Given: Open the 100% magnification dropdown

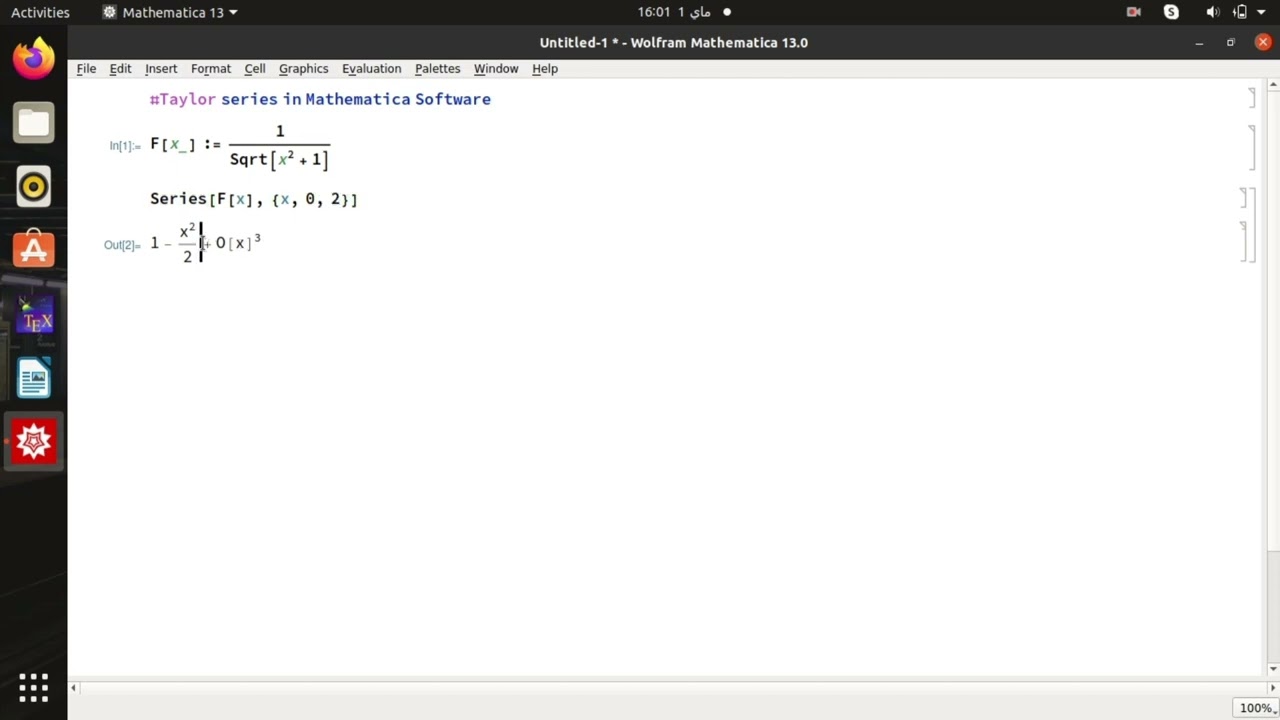Looking at the screenshot, I should click(1256, 708).
